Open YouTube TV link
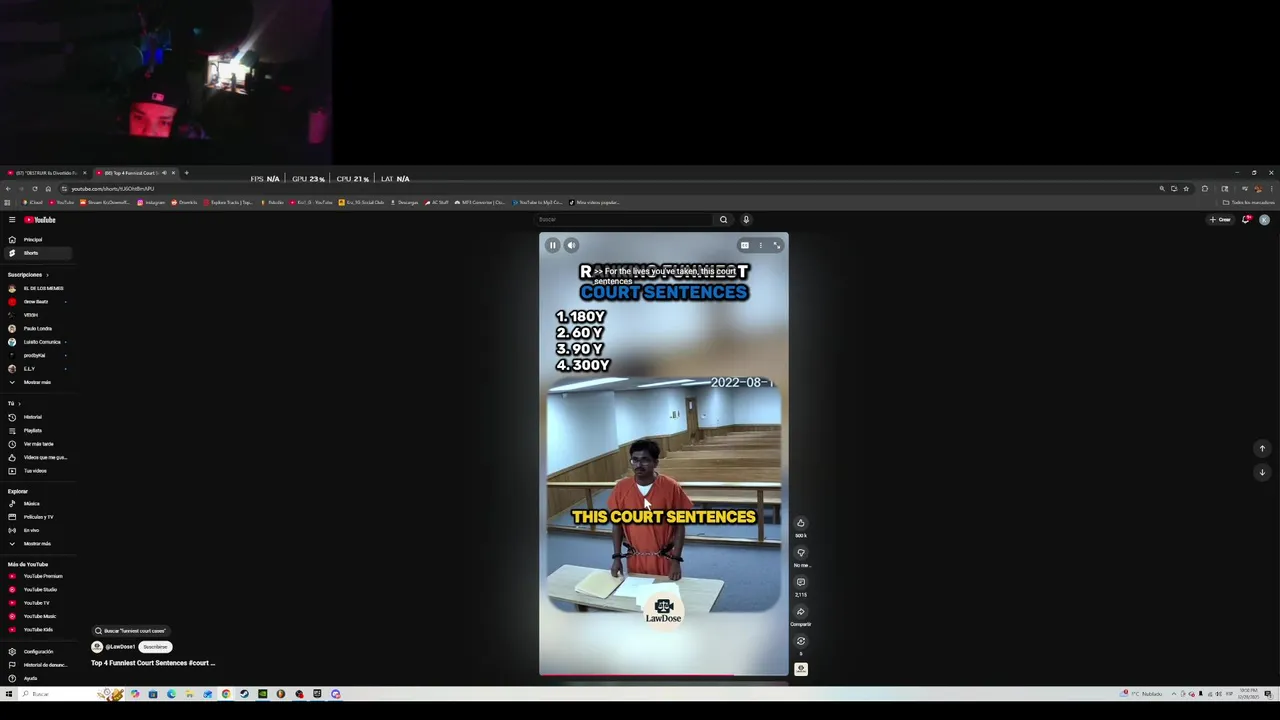This screenshot has height=720, width=1280. tap(37, 603)
